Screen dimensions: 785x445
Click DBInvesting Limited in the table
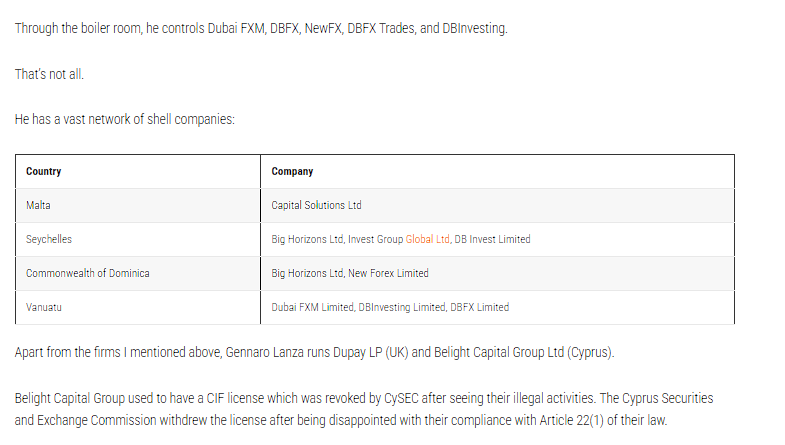click(402, 307)
